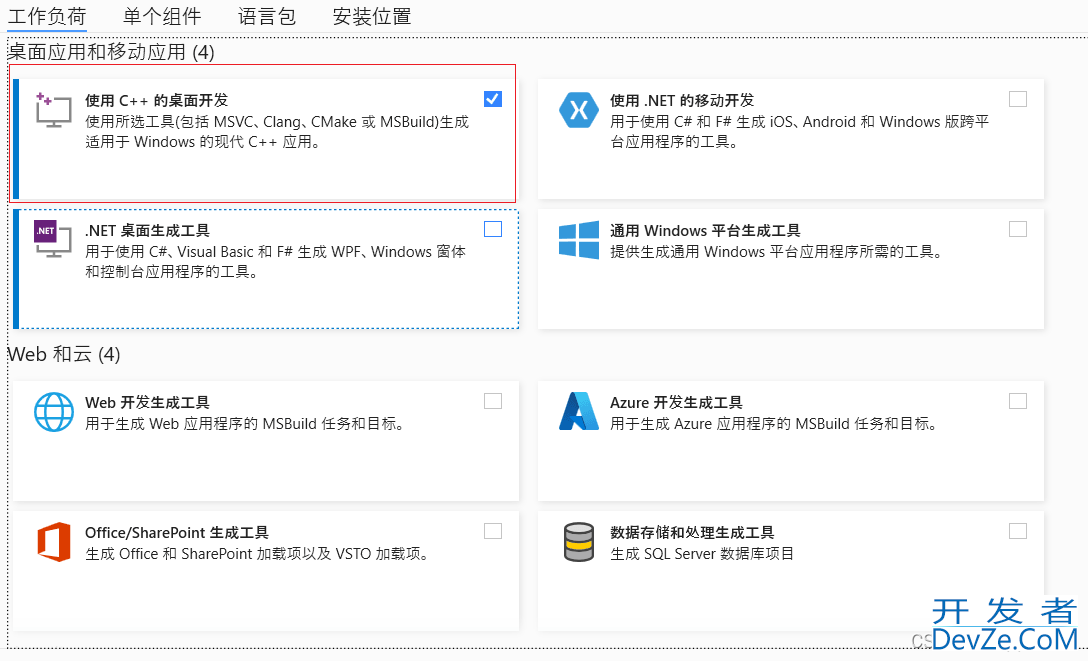
Task: Enable the .NET 桌面生成工具 checkbox
Action: tap(493, 229)
